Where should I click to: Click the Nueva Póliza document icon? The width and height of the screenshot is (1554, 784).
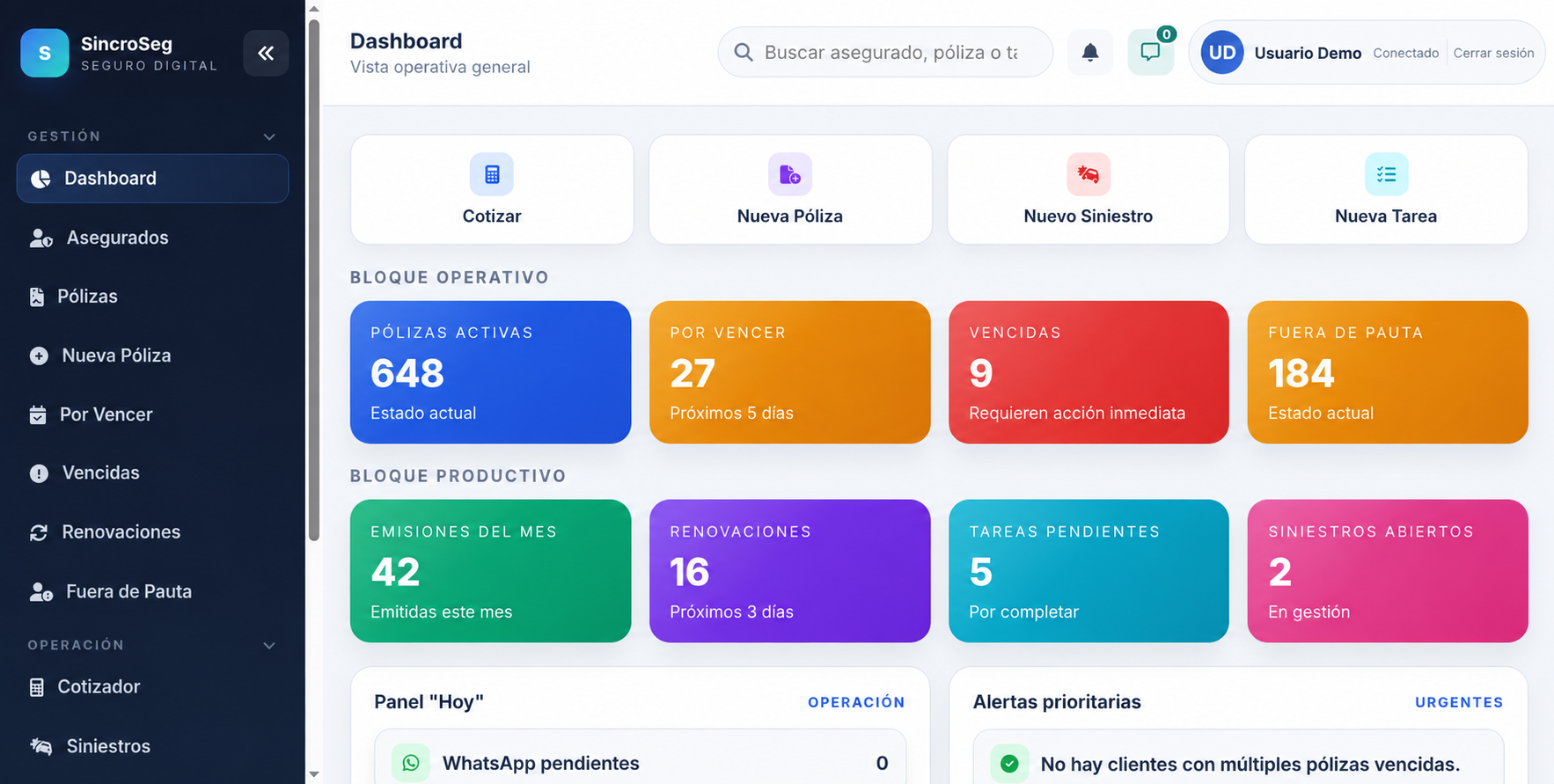(x=790, y=174)
